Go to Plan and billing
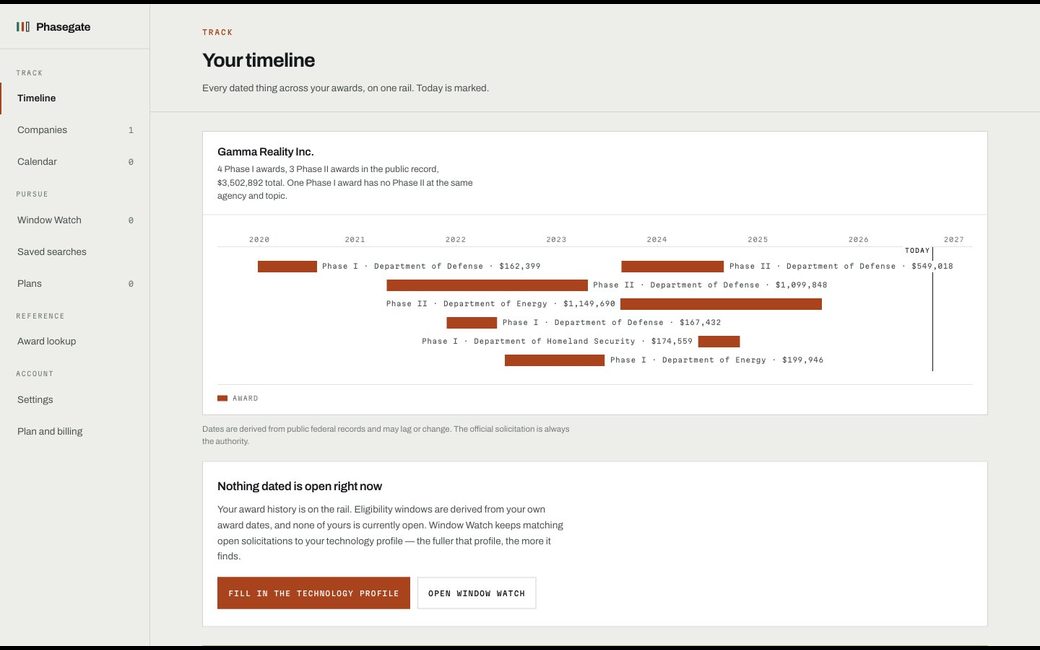 (75, 432)
